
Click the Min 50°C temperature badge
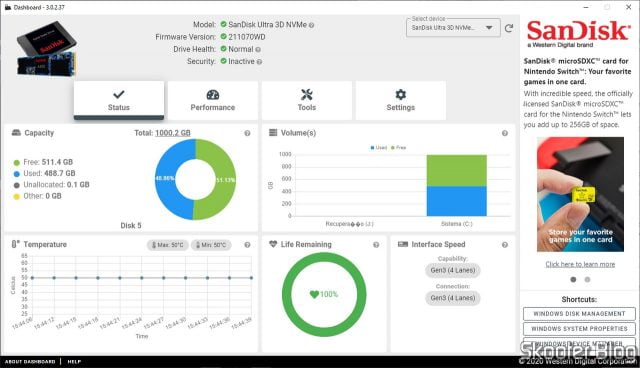tap(211, 245)
